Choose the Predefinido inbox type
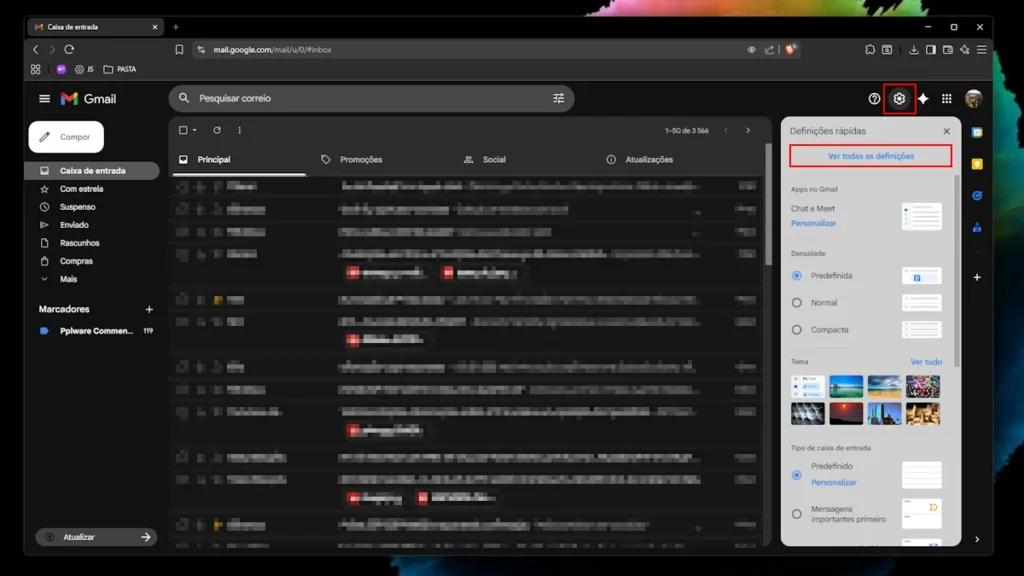1024x576 pixels. [797, 475]
